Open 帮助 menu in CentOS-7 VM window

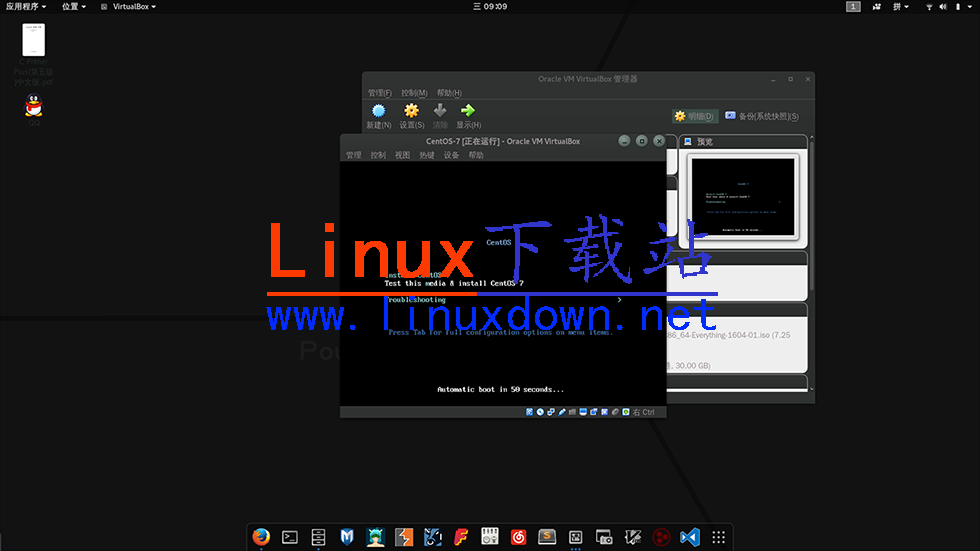(x=476, y=155)
